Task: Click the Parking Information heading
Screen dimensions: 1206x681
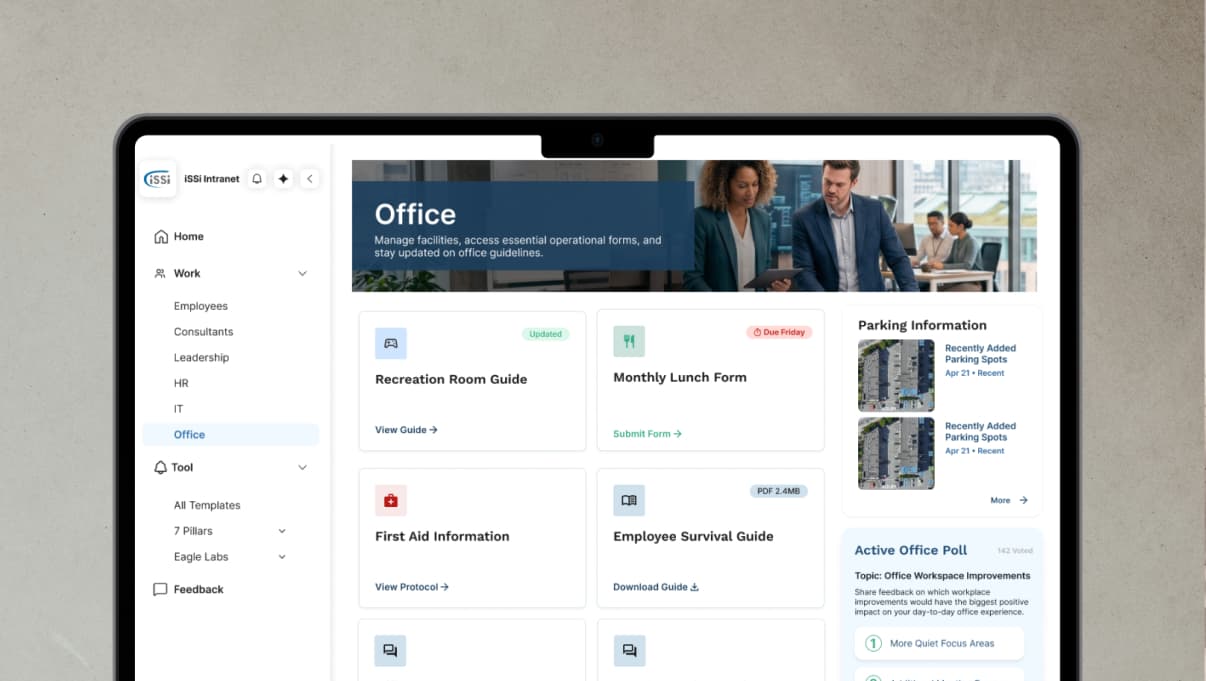Action: coord(922,325)
